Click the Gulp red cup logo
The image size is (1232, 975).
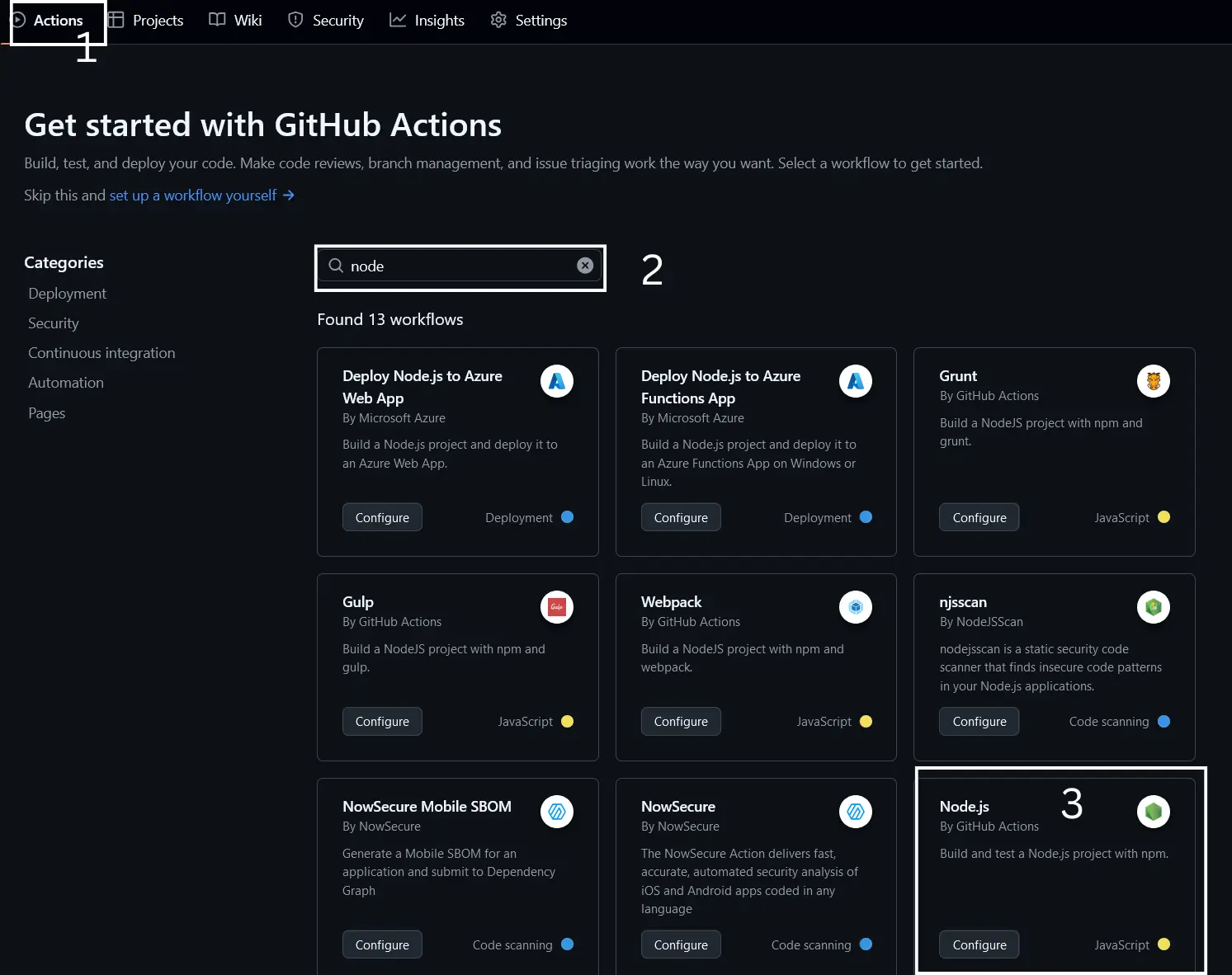pyautogui.click(x=557, y=607)
